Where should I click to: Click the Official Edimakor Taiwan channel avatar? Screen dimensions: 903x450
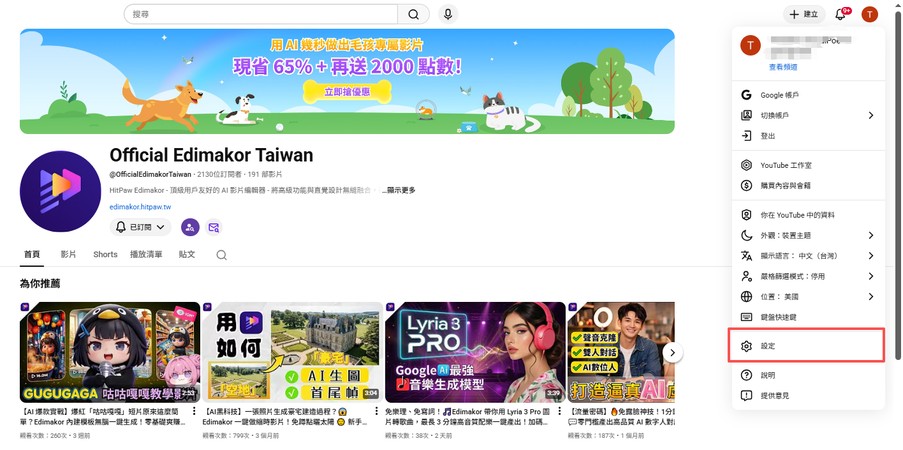click(60, 191)
